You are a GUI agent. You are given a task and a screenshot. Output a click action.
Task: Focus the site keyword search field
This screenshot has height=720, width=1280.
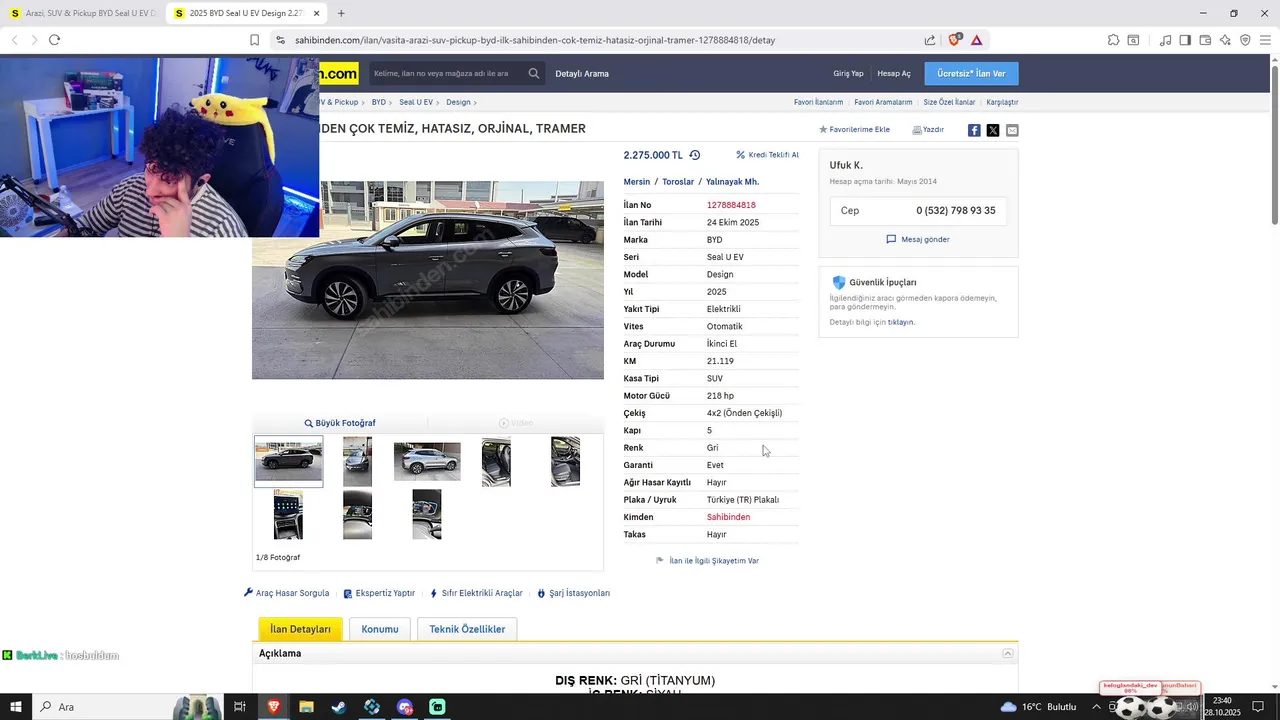click(x=447, y=73)
